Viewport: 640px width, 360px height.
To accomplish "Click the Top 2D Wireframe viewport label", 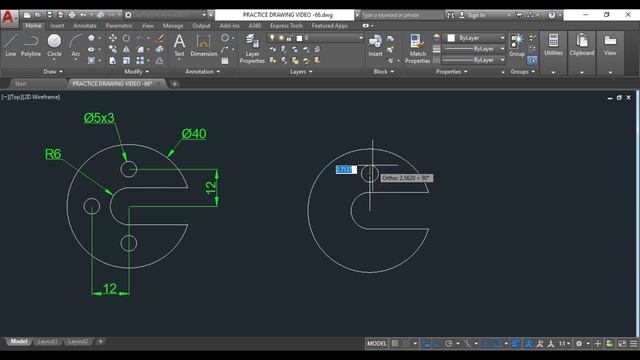I will tap(31, 97).
